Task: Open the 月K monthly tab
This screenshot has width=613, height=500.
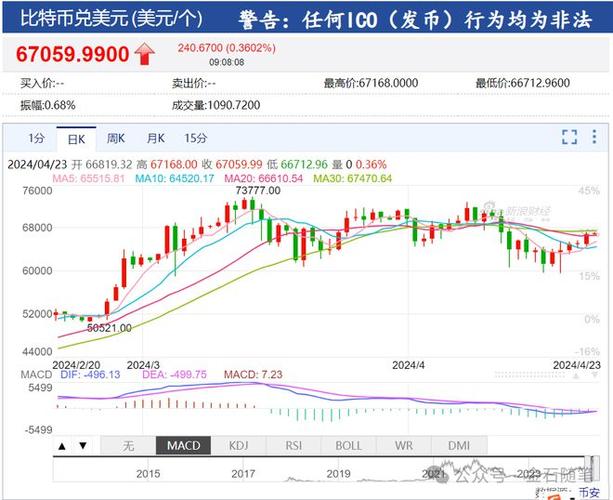Action: click(x=156, y=138)
